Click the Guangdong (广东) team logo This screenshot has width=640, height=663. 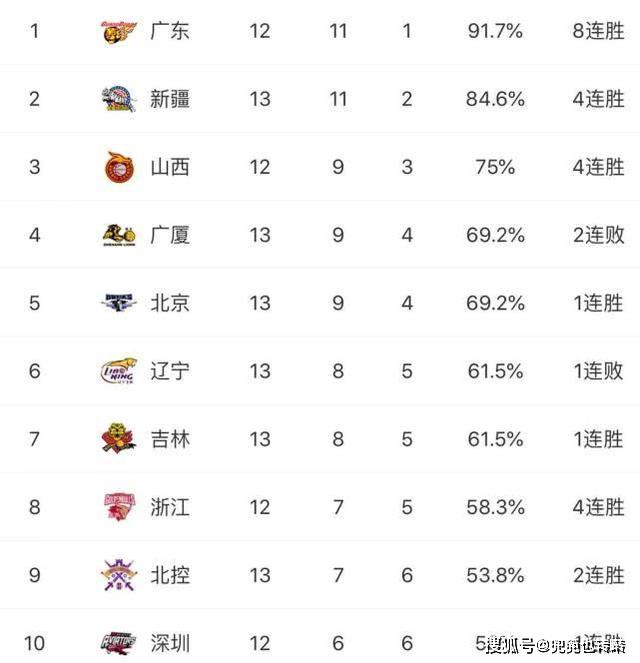tap(119, 32)
